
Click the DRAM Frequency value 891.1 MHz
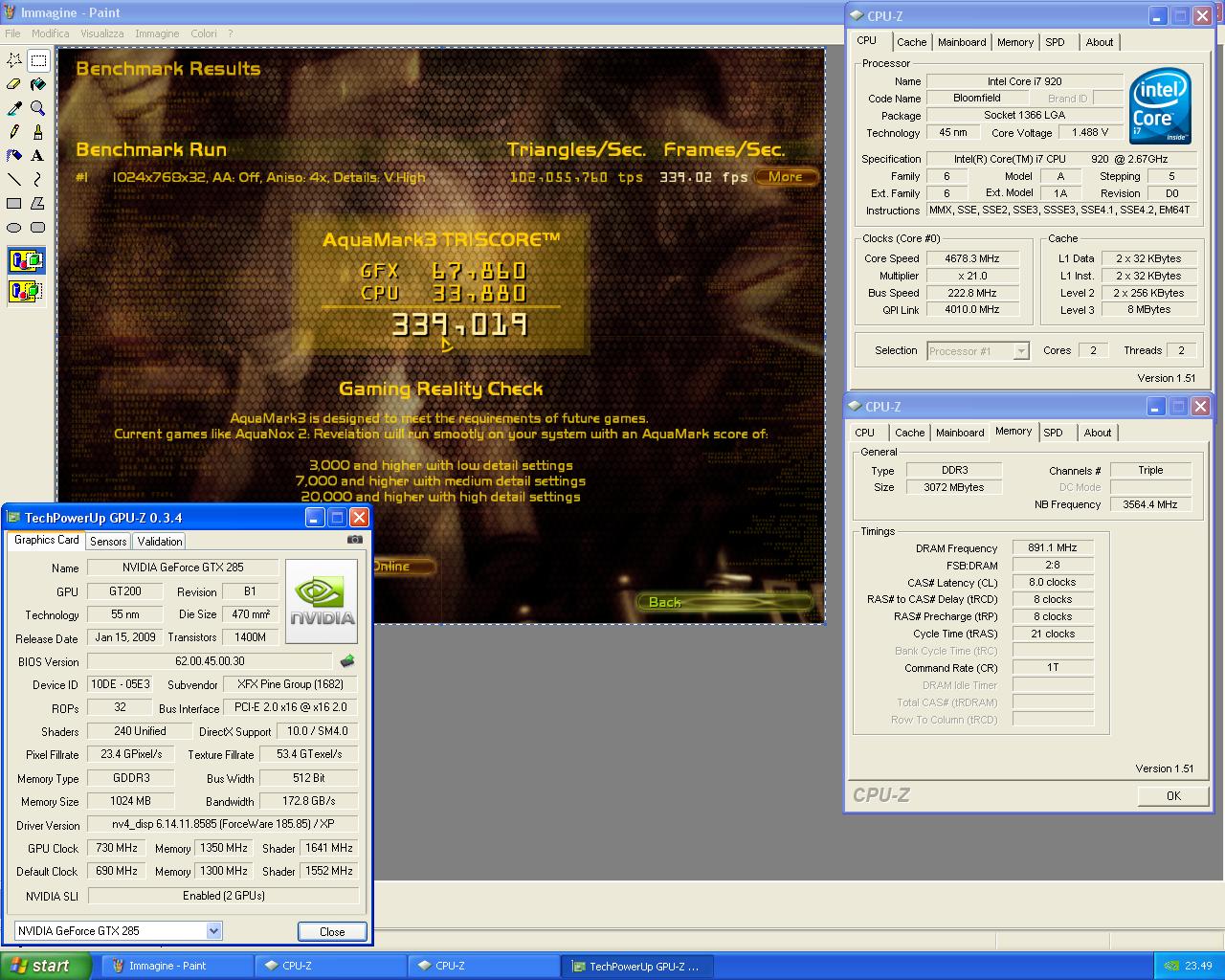pos(1053,548)
